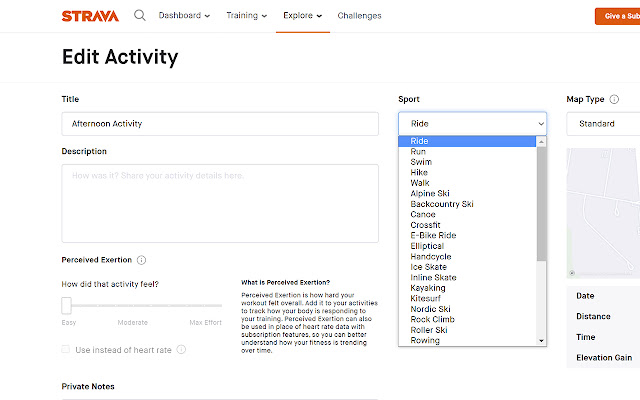Select Ride in the sport list

pyautogui.click(x=467, y=141)
